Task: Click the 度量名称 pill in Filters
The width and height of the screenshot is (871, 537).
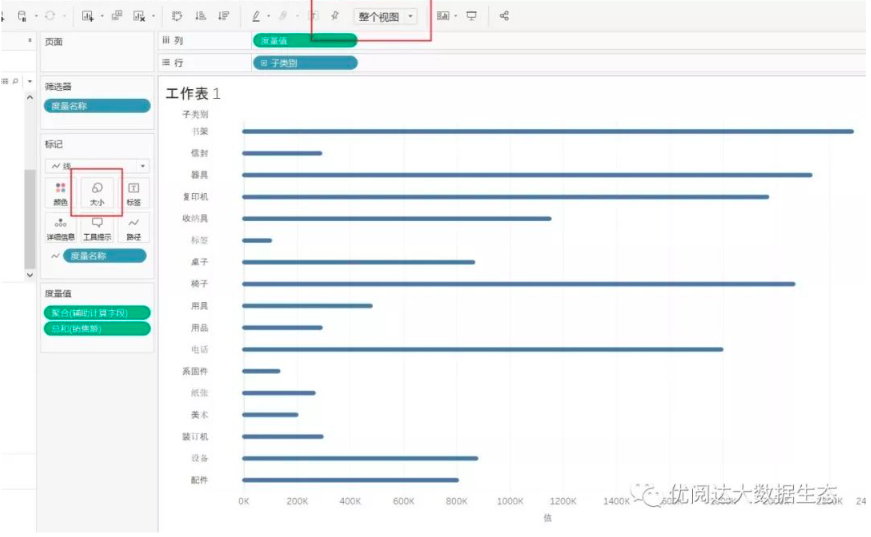Action: coord(96,105)
